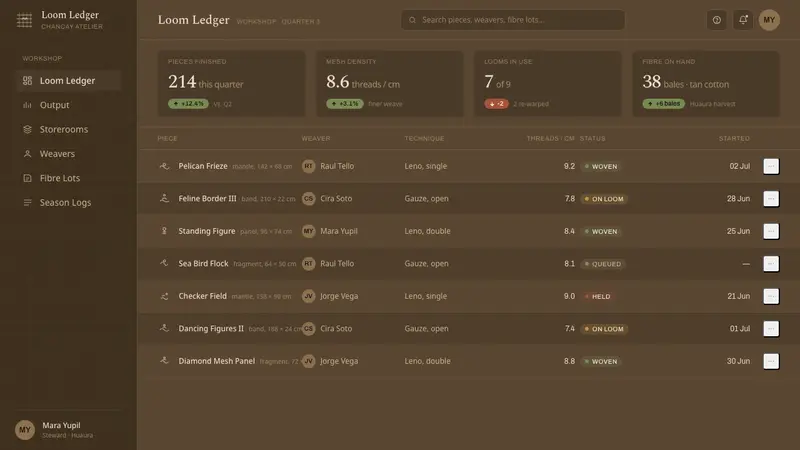Viewport: 800px width, 450px height.
Task: Click Mara Yupil avatar in Standing Figure row
Action: click(x=308, y=231)
